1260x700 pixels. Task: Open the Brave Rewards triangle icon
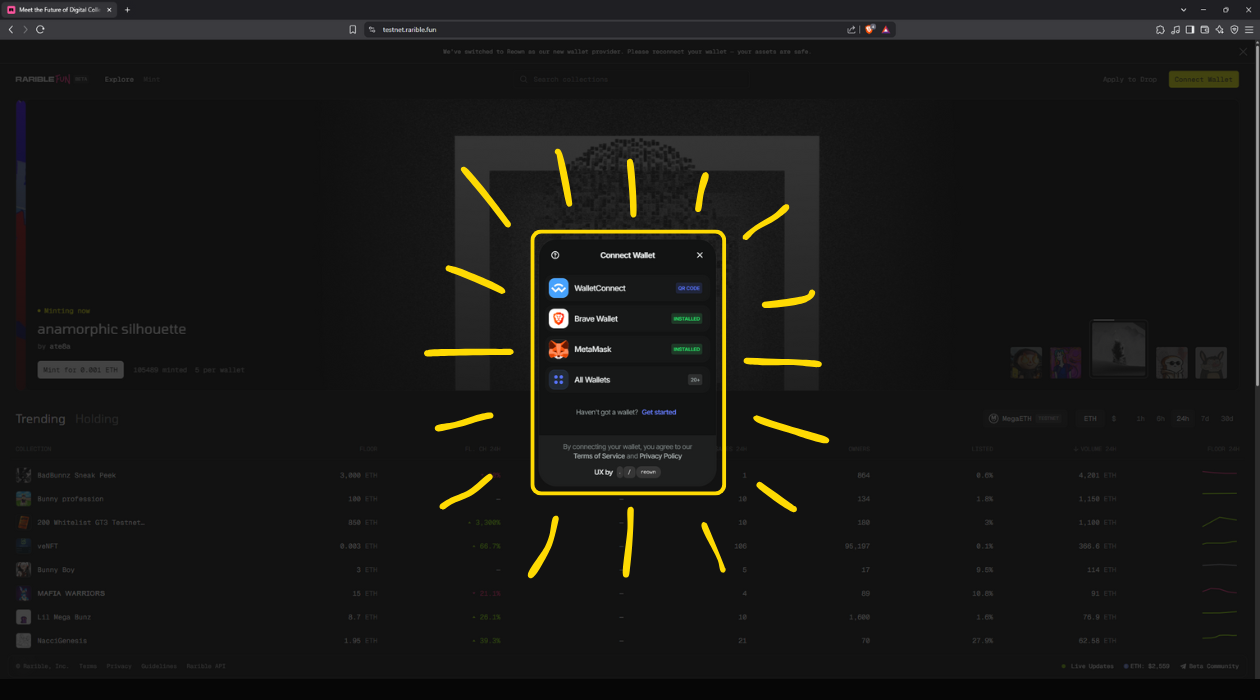tap(886, 29)
